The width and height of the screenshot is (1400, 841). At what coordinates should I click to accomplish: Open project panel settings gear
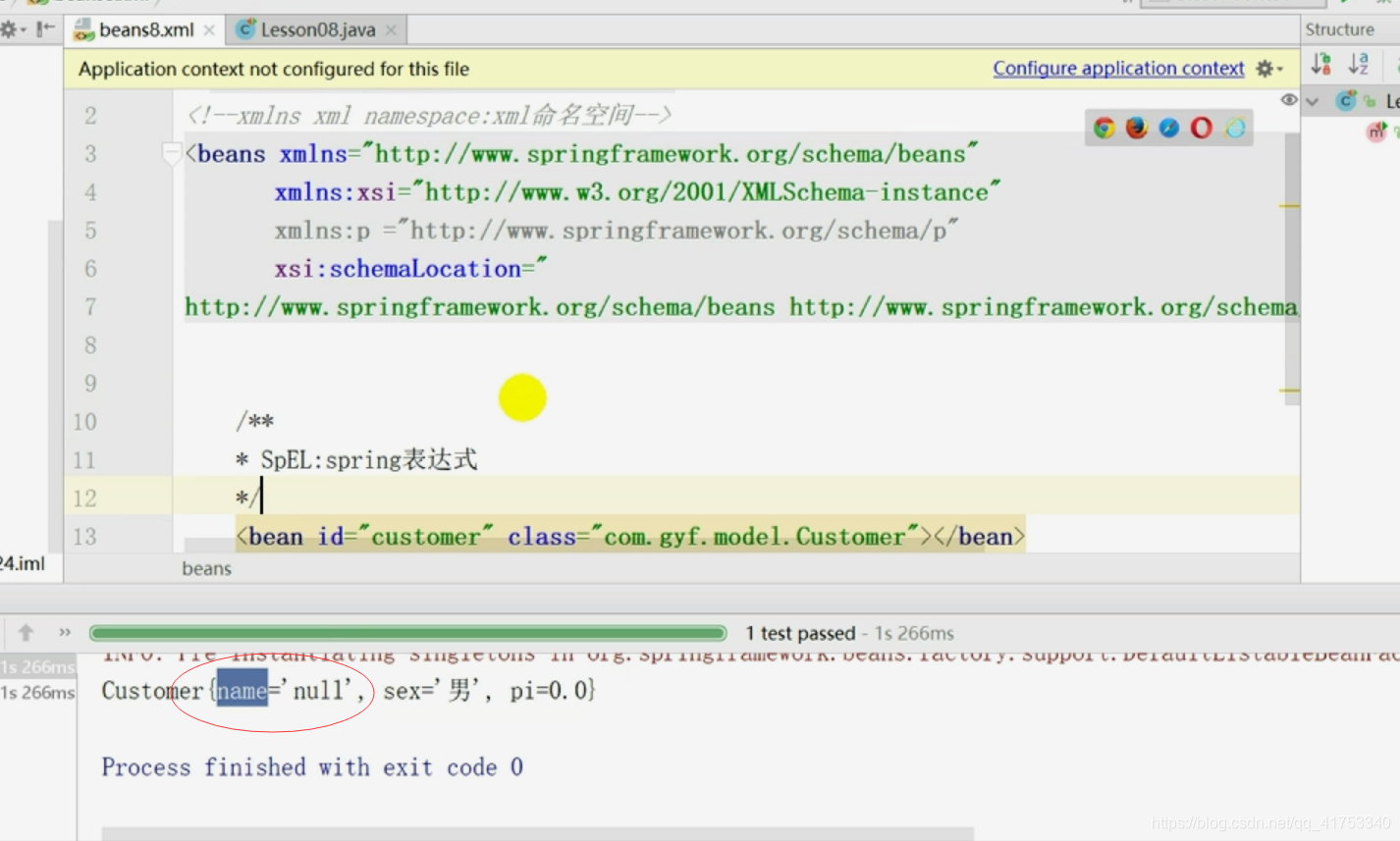[x=11, y=29]
